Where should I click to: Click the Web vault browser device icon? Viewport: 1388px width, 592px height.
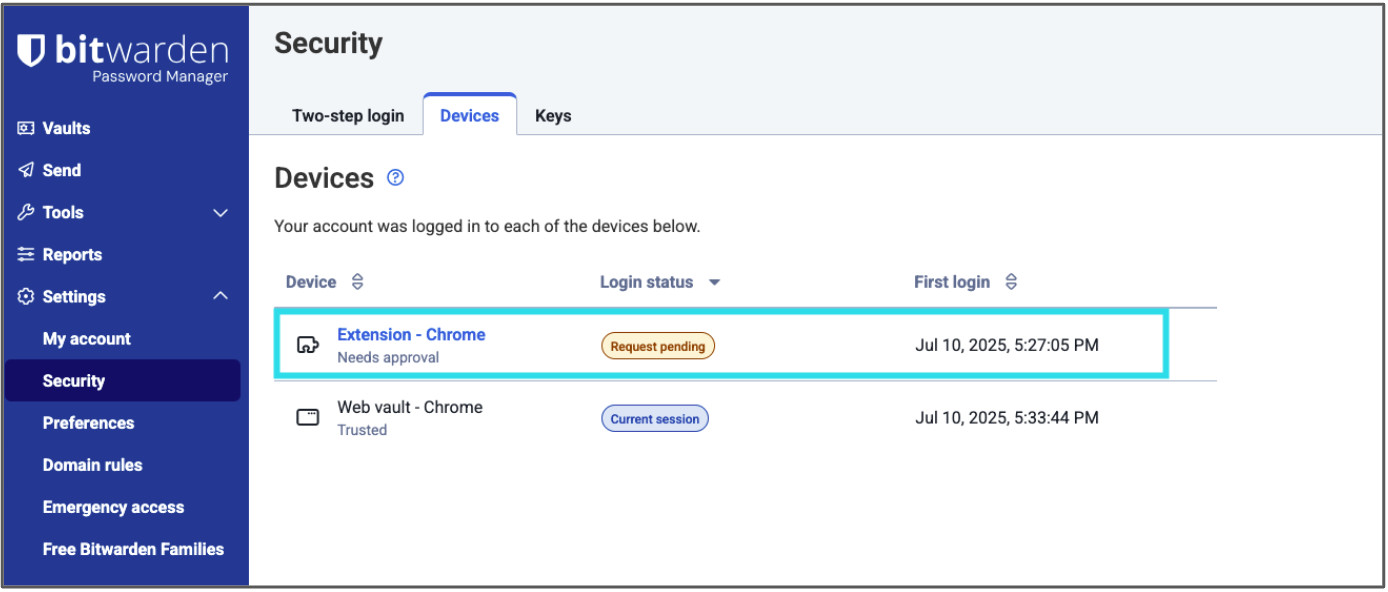(307, 415)
